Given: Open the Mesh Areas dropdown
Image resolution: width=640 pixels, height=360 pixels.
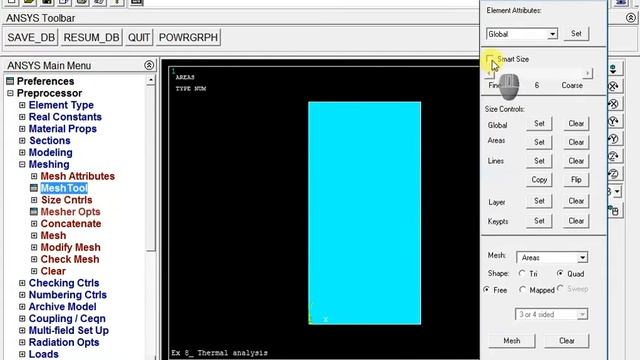Looking at the screenshot, I should 582,258.
